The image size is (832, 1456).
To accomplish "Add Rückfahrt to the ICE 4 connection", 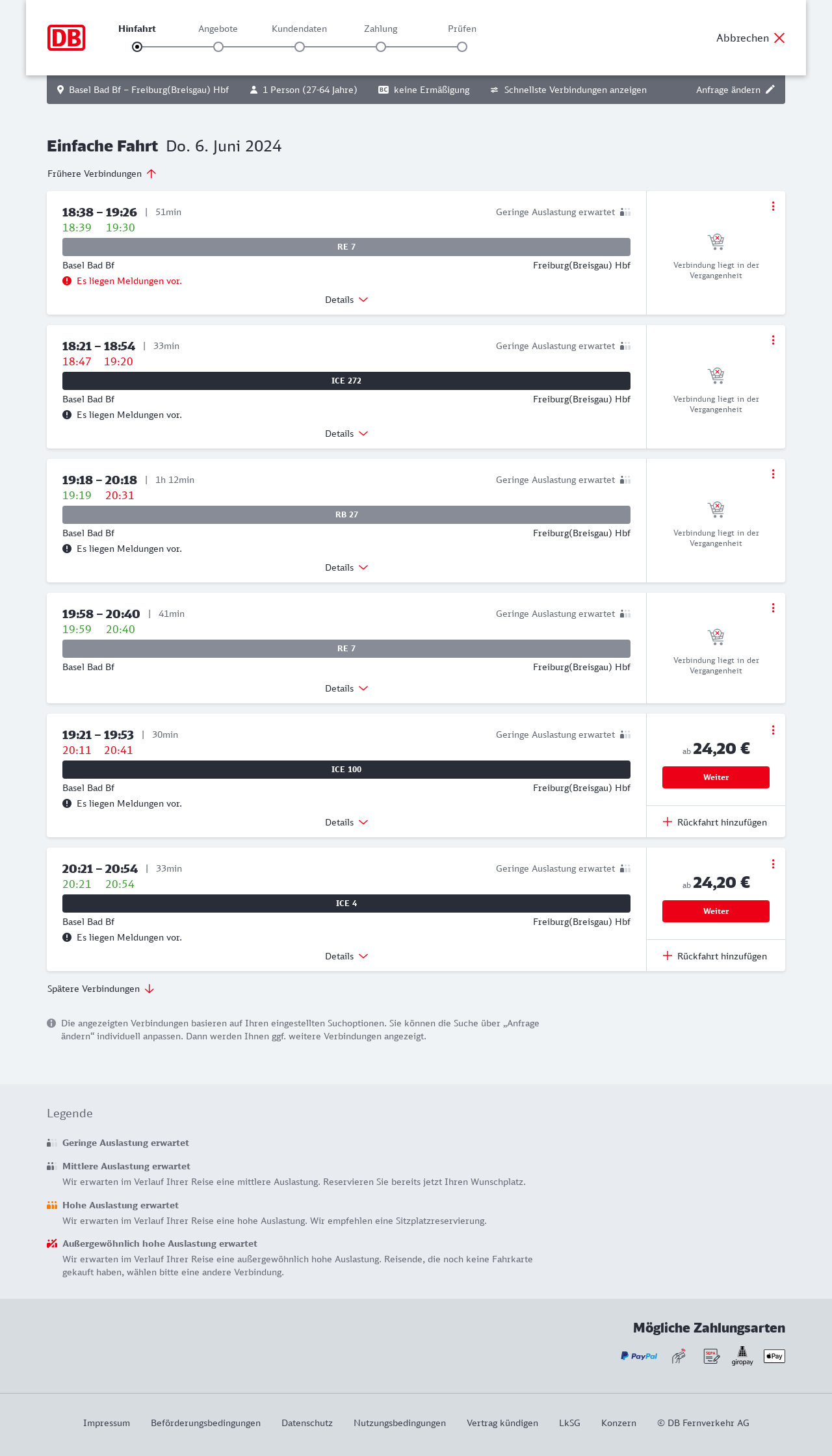I will pos(716,956).
